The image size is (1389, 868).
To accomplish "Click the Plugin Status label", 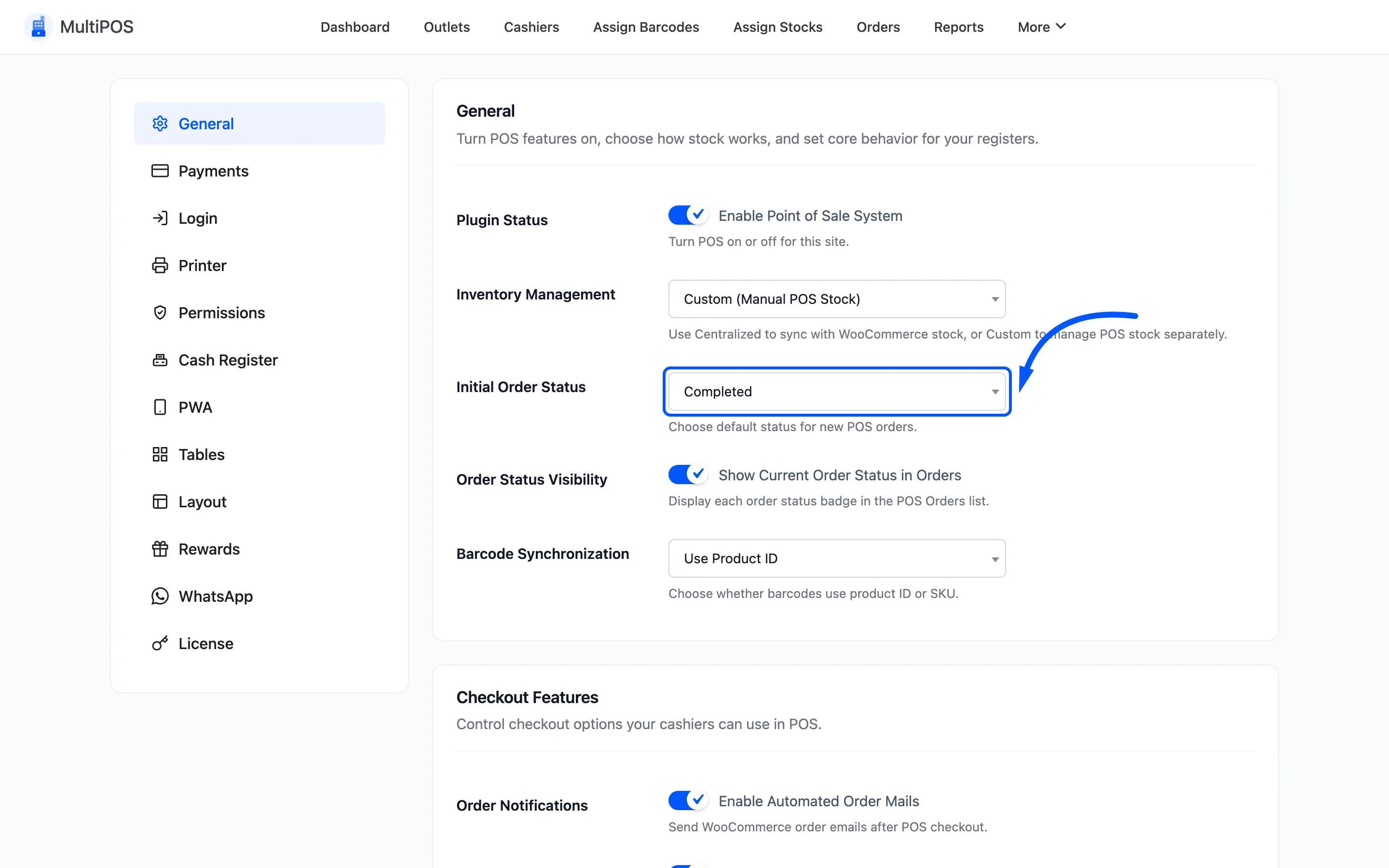I will [x=502, y=220].
